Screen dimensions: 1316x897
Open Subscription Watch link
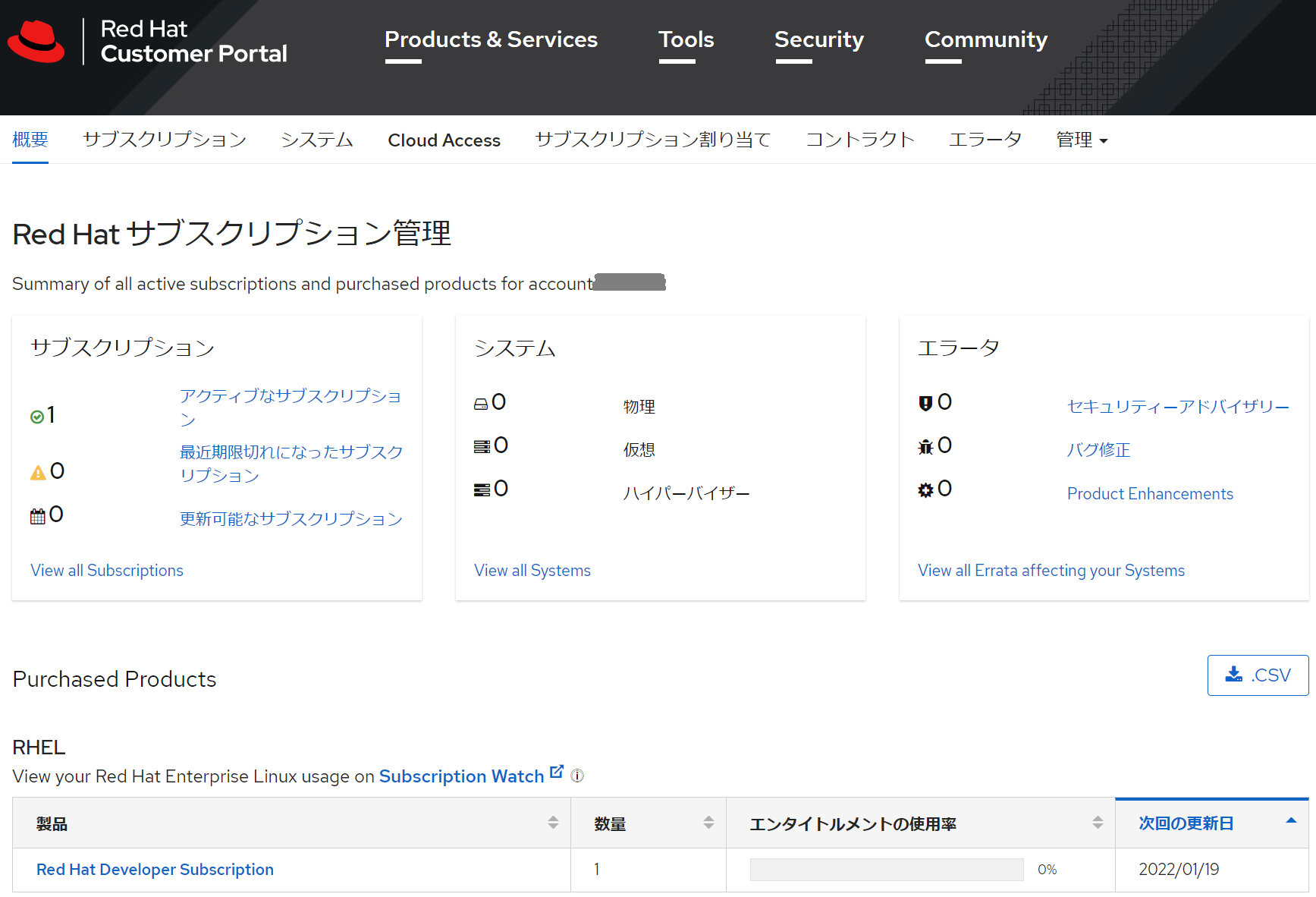tap(462, 776)
